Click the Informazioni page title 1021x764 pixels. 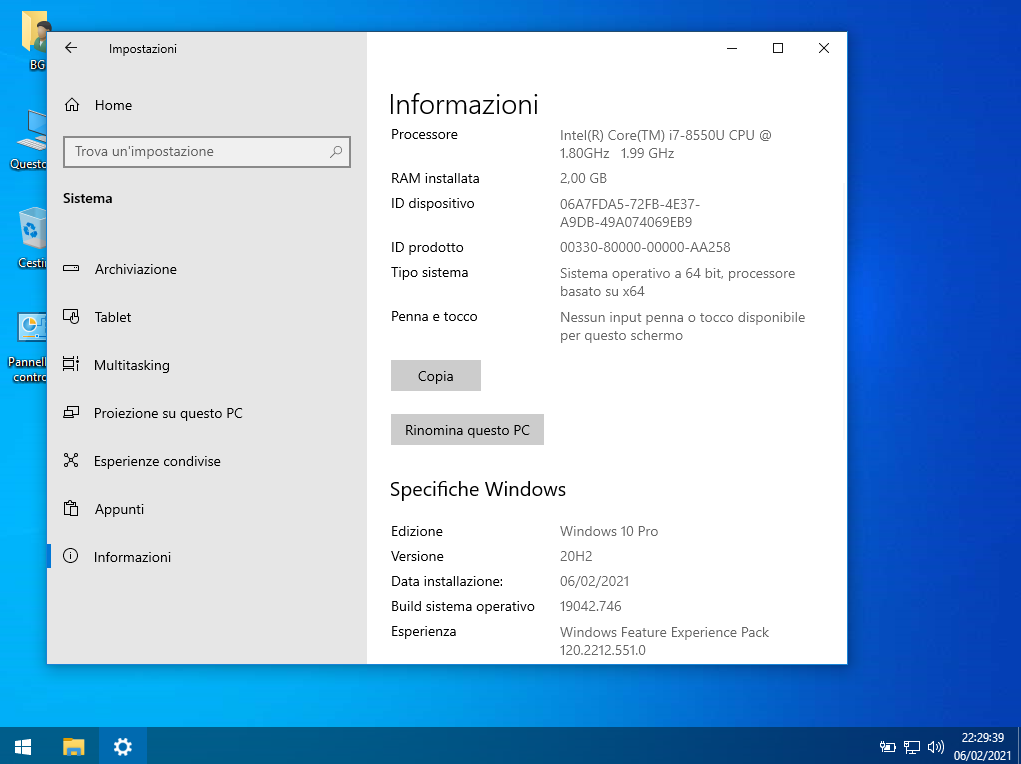464,105
